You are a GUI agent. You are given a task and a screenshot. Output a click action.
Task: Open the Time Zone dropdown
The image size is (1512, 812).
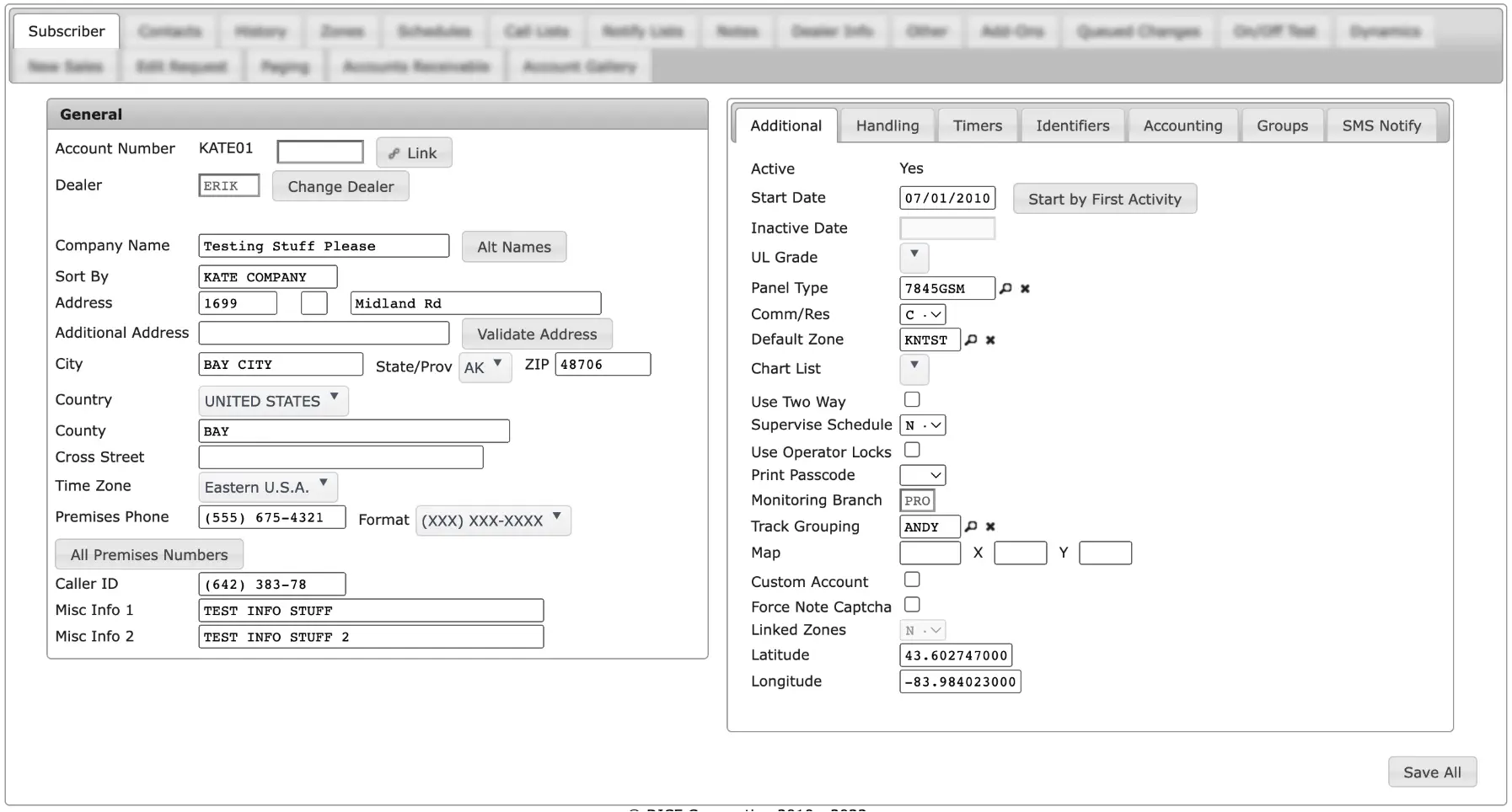click(x=267, y=487)
